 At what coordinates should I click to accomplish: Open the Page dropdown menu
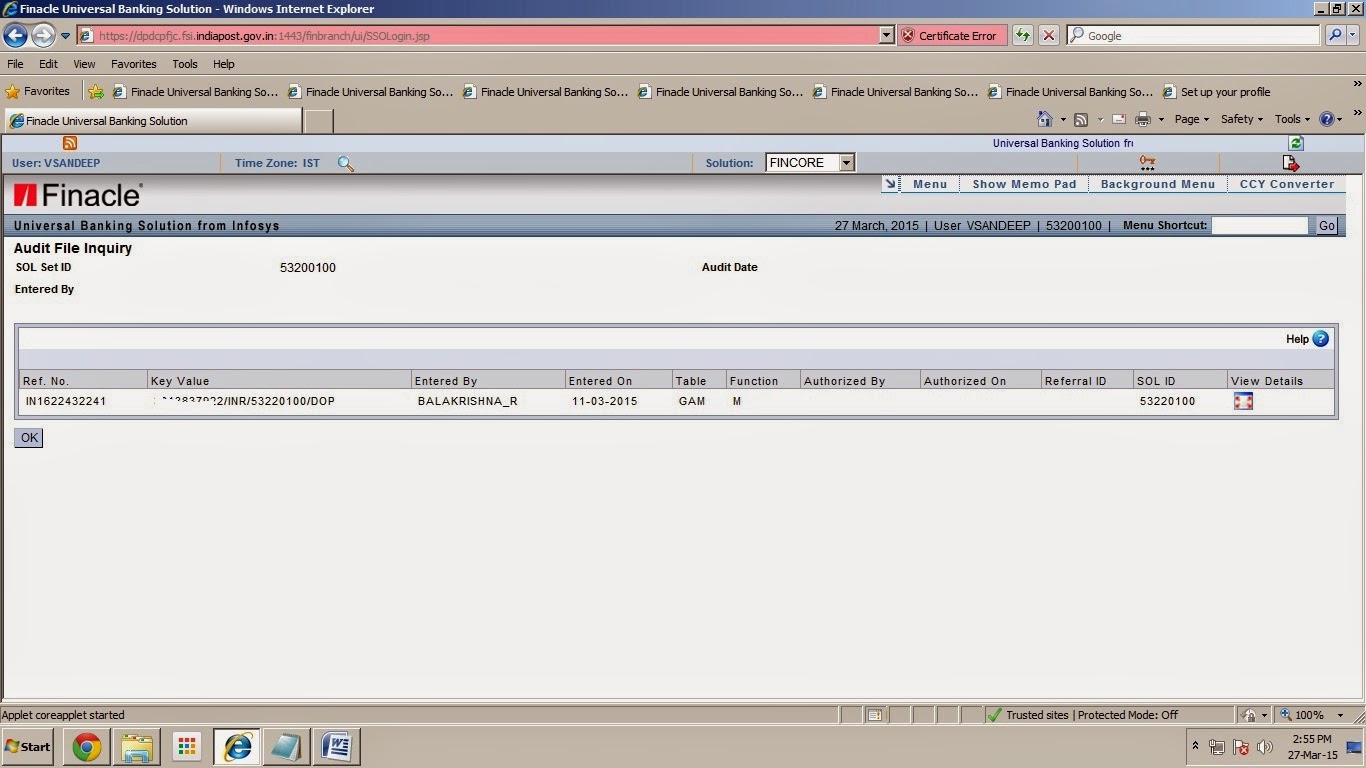point(1191,119)
